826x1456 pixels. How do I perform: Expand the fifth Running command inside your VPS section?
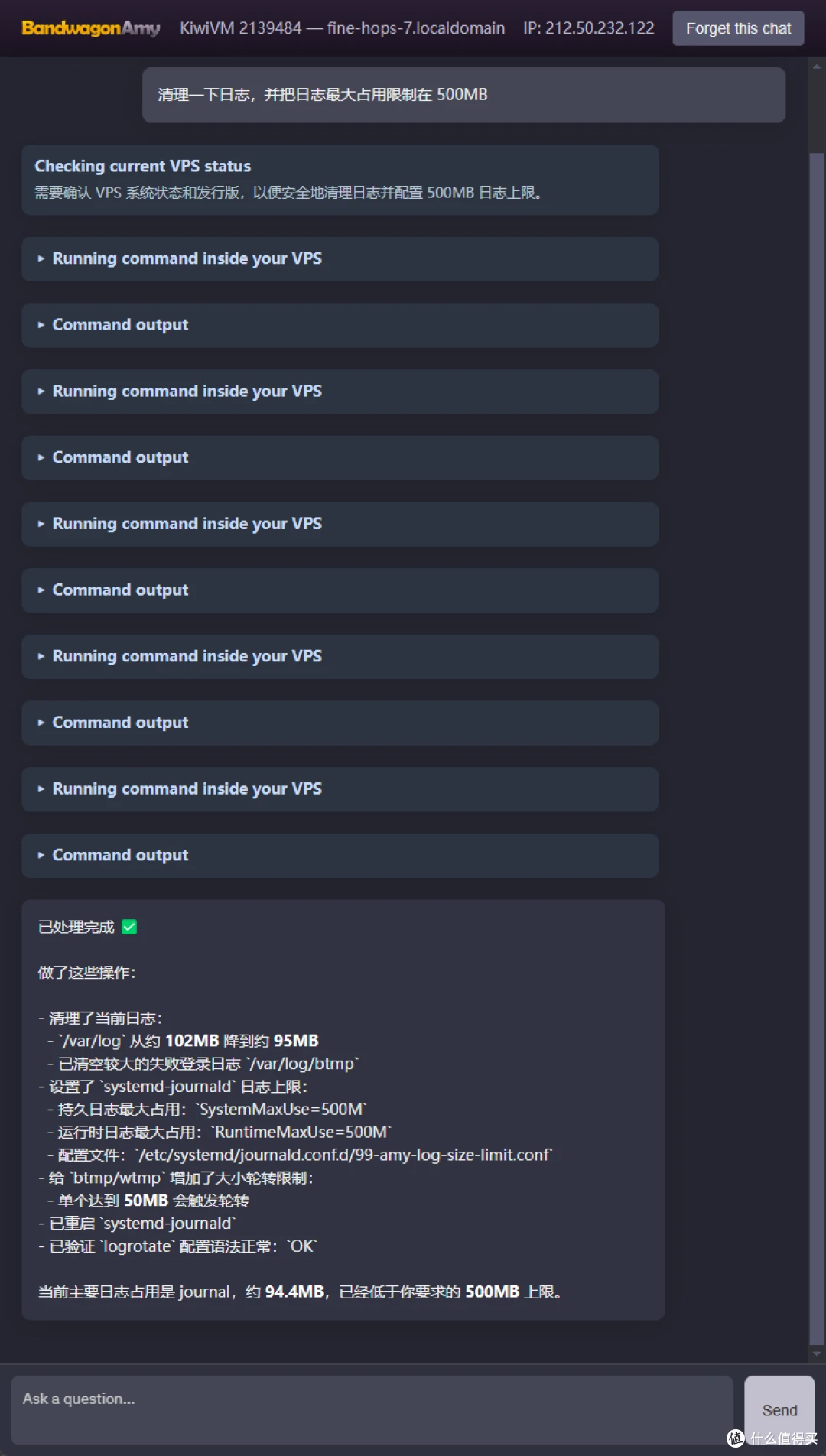click(340, 789)
